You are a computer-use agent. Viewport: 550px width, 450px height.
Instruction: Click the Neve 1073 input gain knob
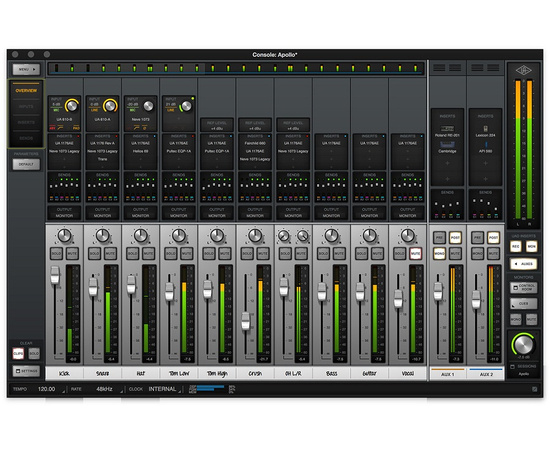[148, 106]
